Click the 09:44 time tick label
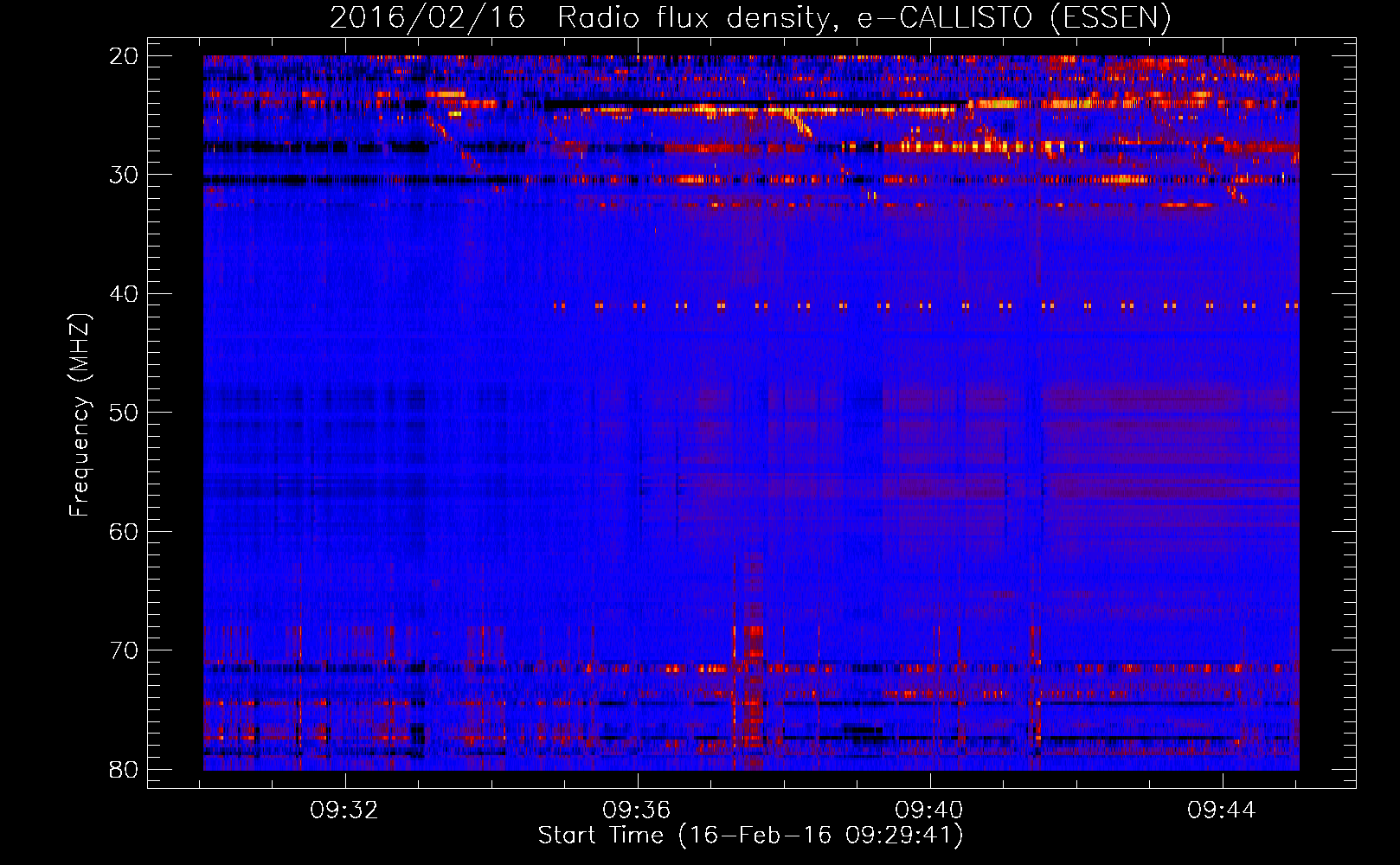The height and width of the screenshot is (865, 1400). [1222, 811]
